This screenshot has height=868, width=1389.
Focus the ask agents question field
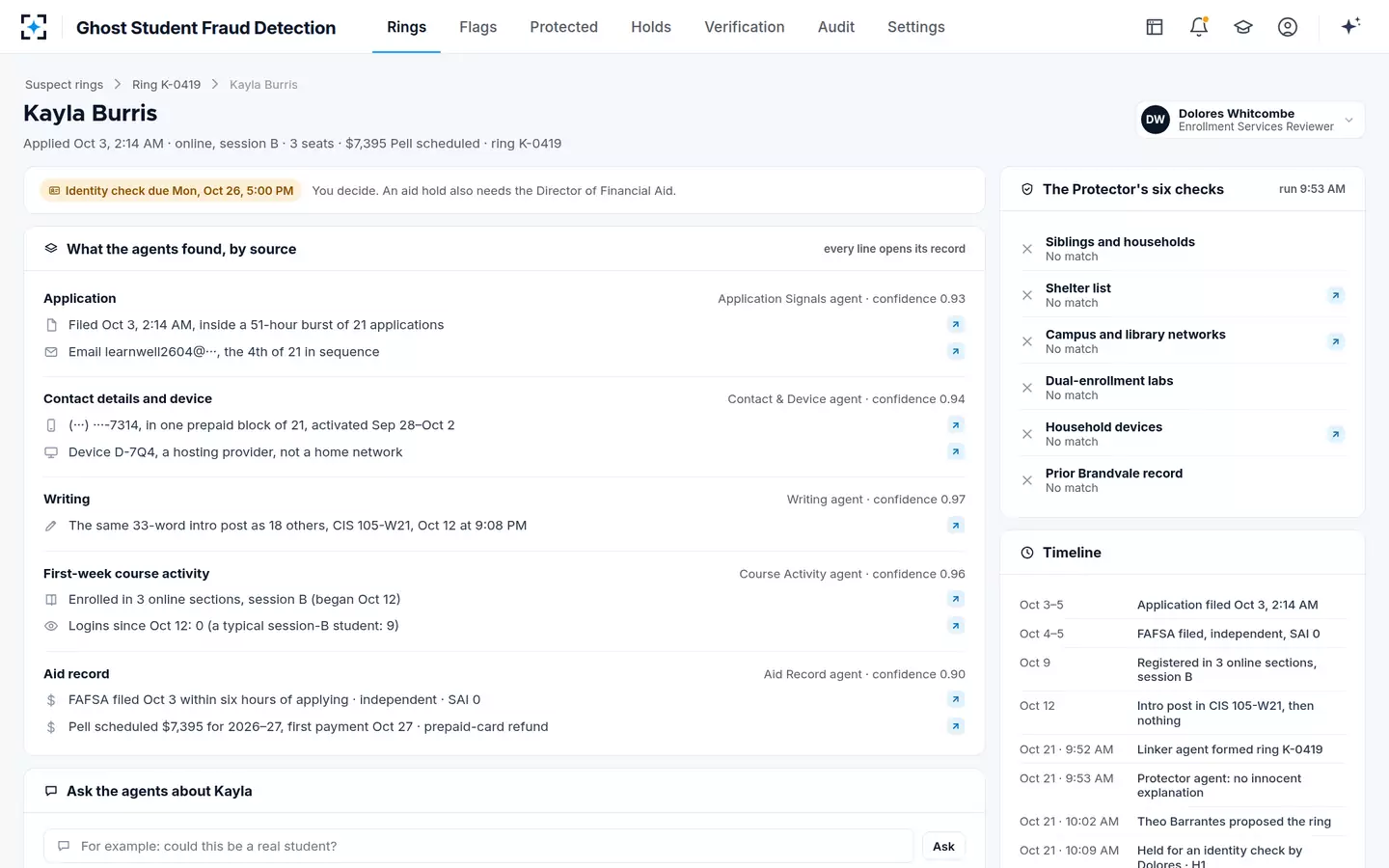[x=478, y=846]
